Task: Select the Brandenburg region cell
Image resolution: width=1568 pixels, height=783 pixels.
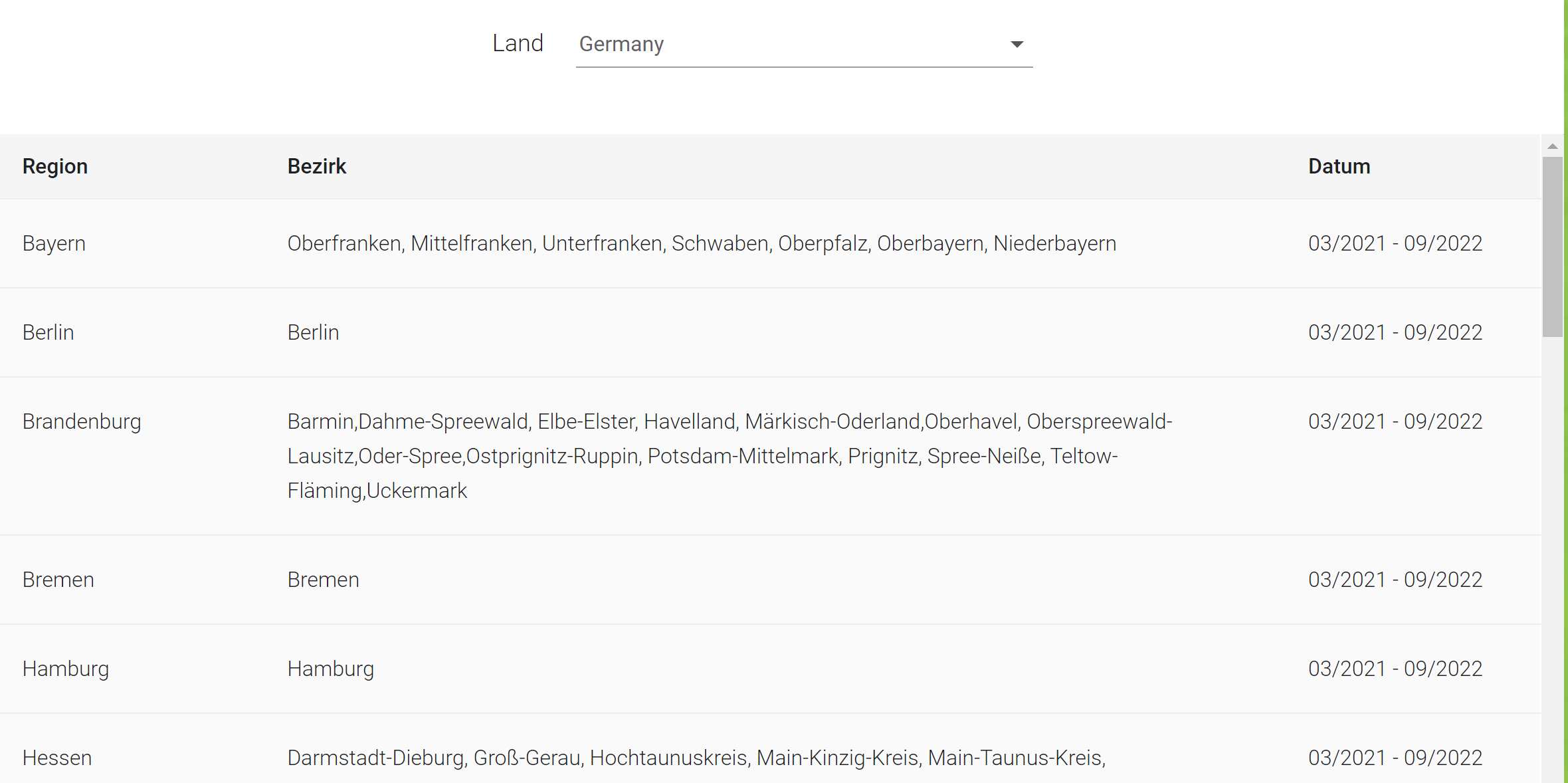Action: pos(82,421)
